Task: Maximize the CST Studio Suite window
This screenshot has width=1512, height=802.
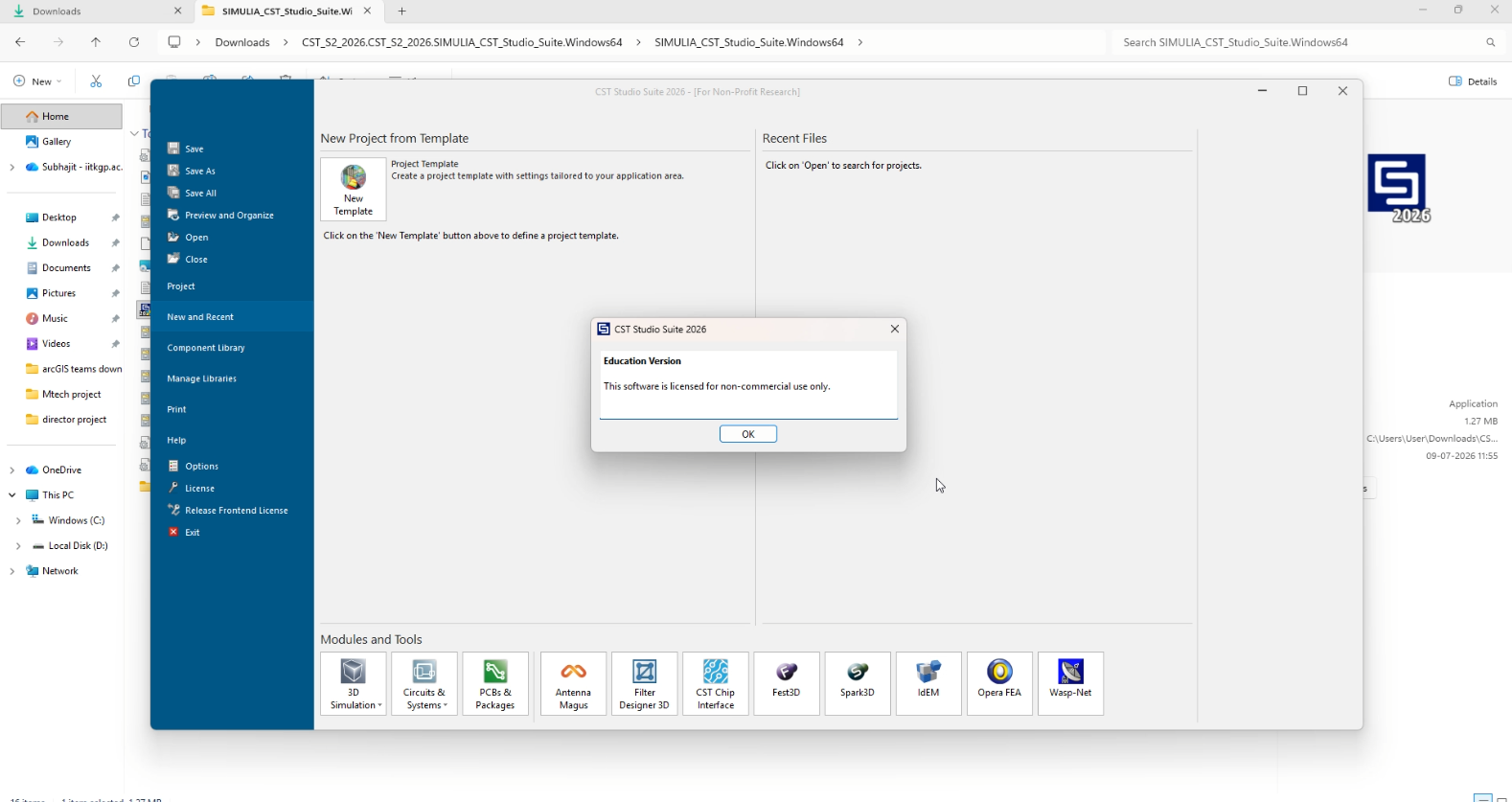Action: point(1302,91)
